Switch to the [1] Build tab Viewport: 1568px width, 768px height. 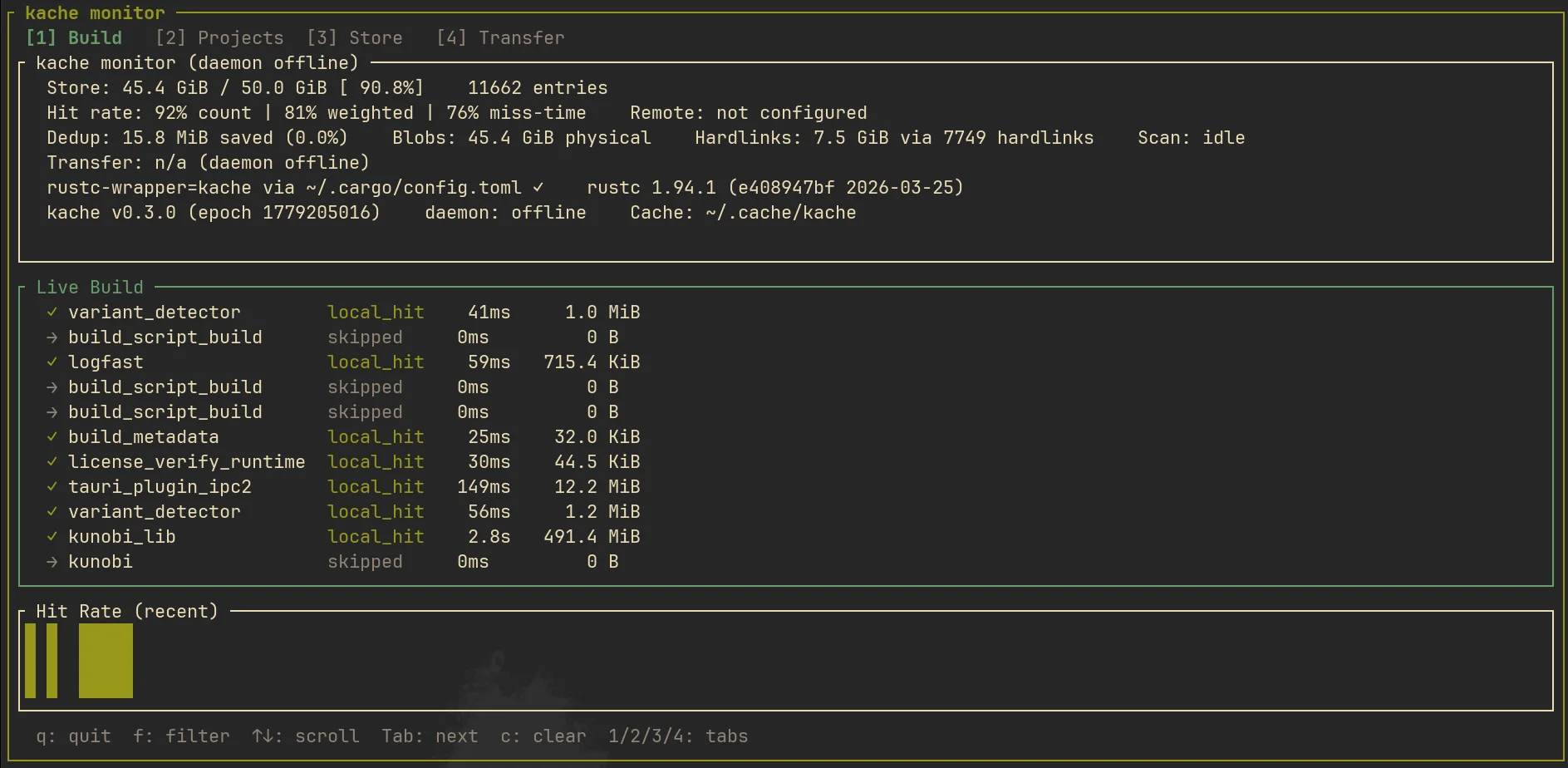(74, 38)
